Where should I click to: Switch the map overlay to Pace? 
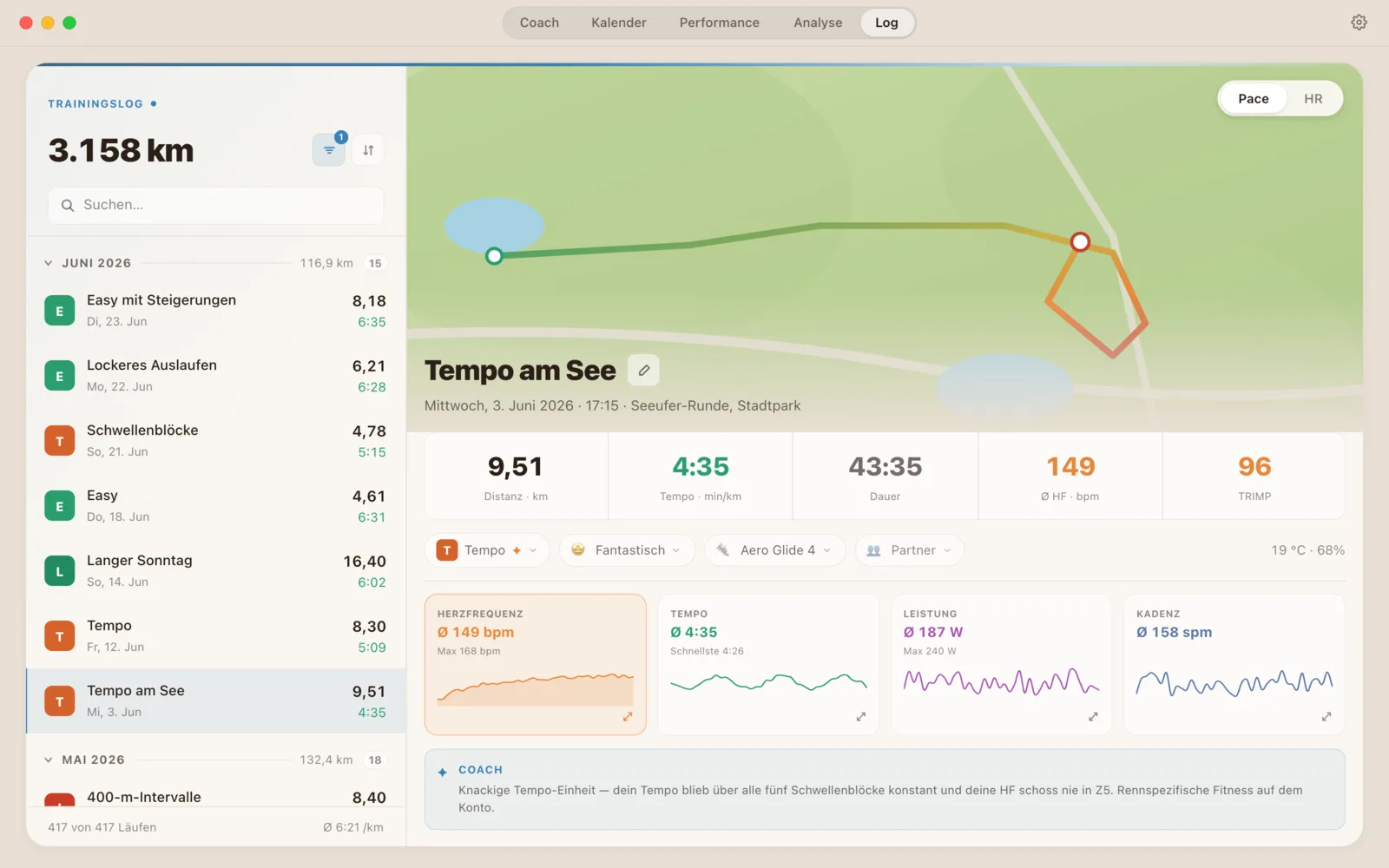click(x=1253, y=99)
